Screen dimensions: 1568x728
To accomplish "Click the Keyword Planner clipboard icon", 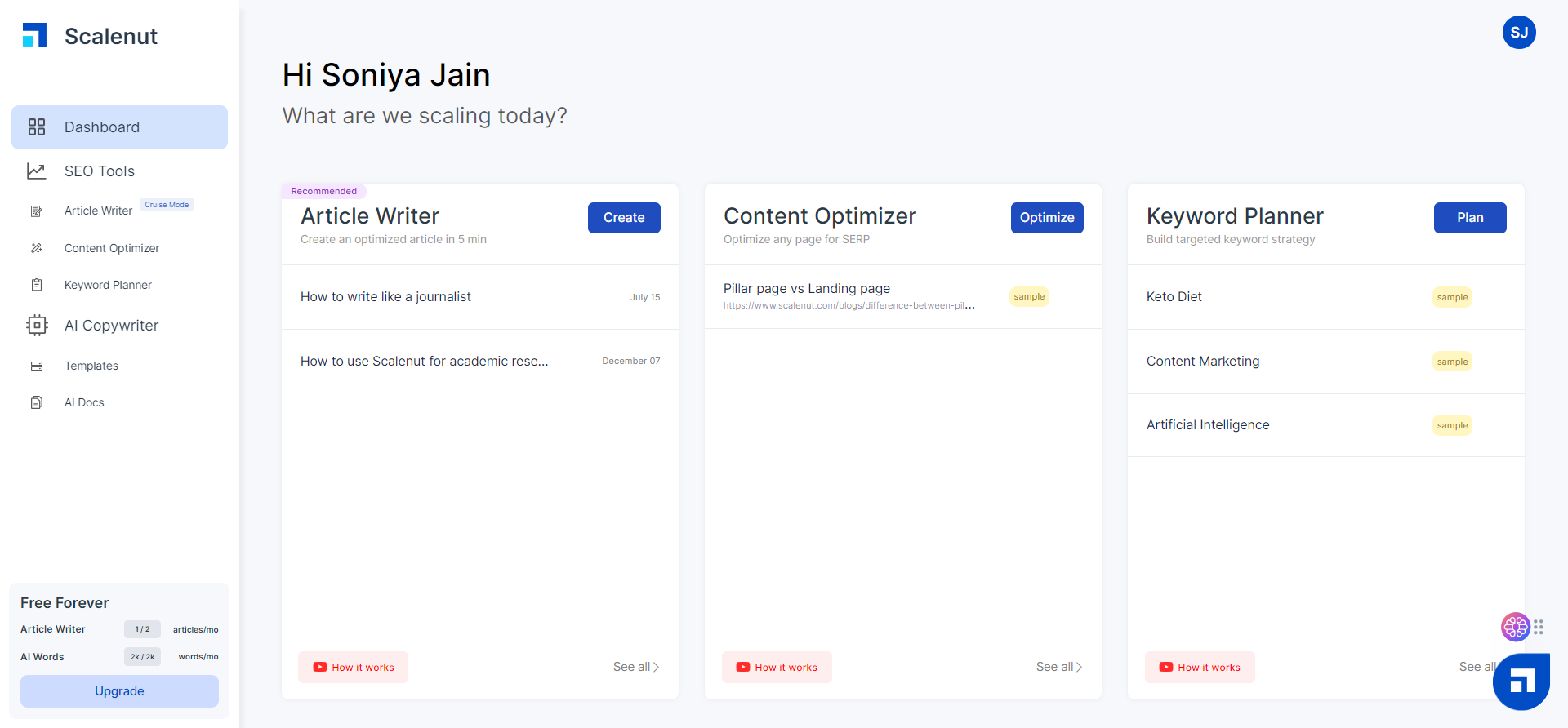I will [37, 285].
